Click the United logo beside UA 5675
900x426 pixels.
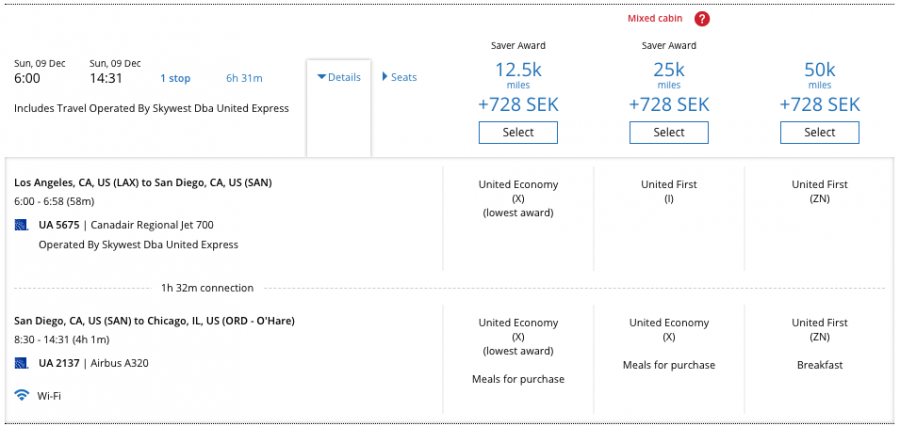21,224
